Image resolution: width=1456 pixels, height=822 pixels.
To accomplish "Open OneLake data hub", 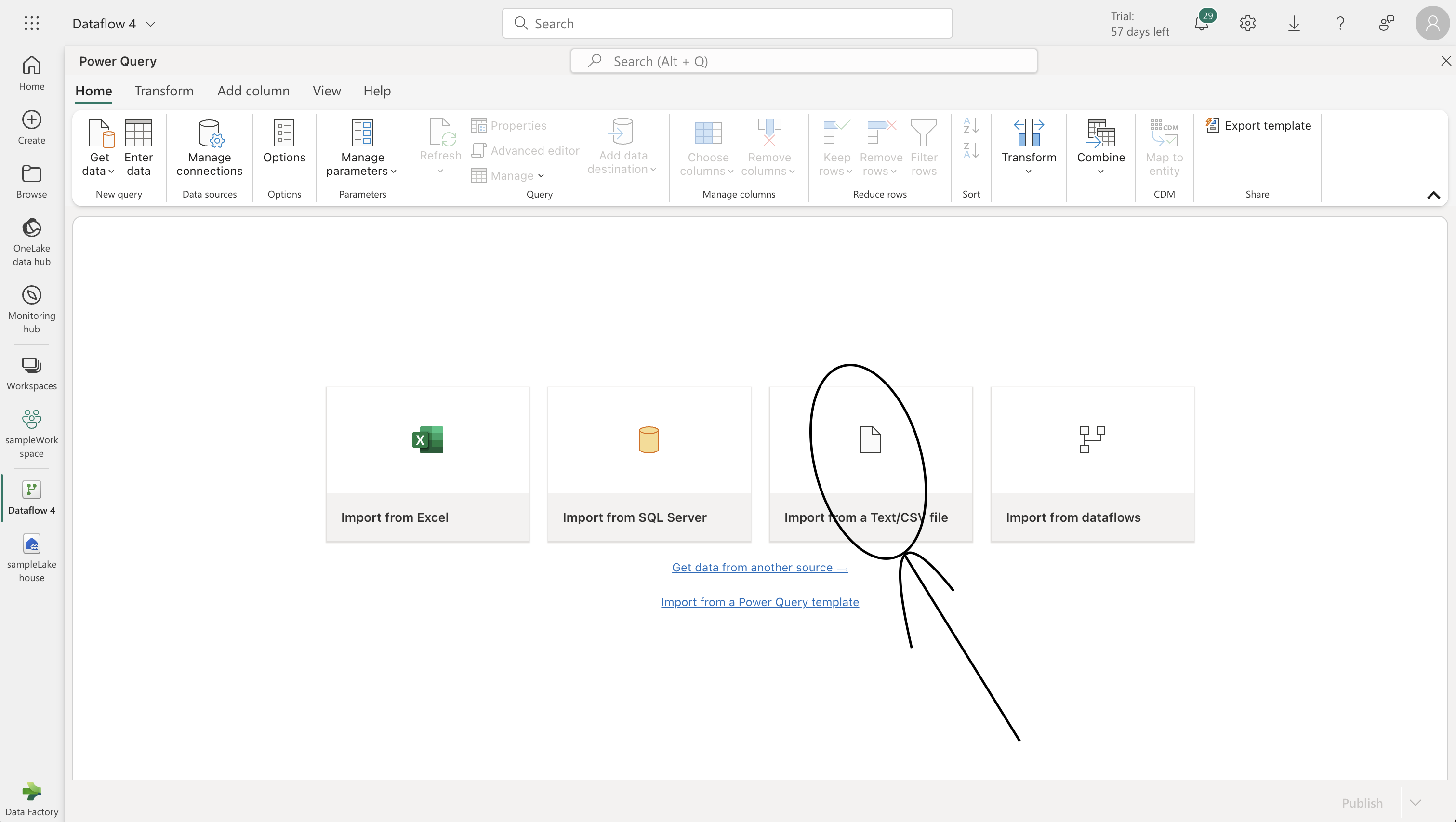I will coord(32,241).
